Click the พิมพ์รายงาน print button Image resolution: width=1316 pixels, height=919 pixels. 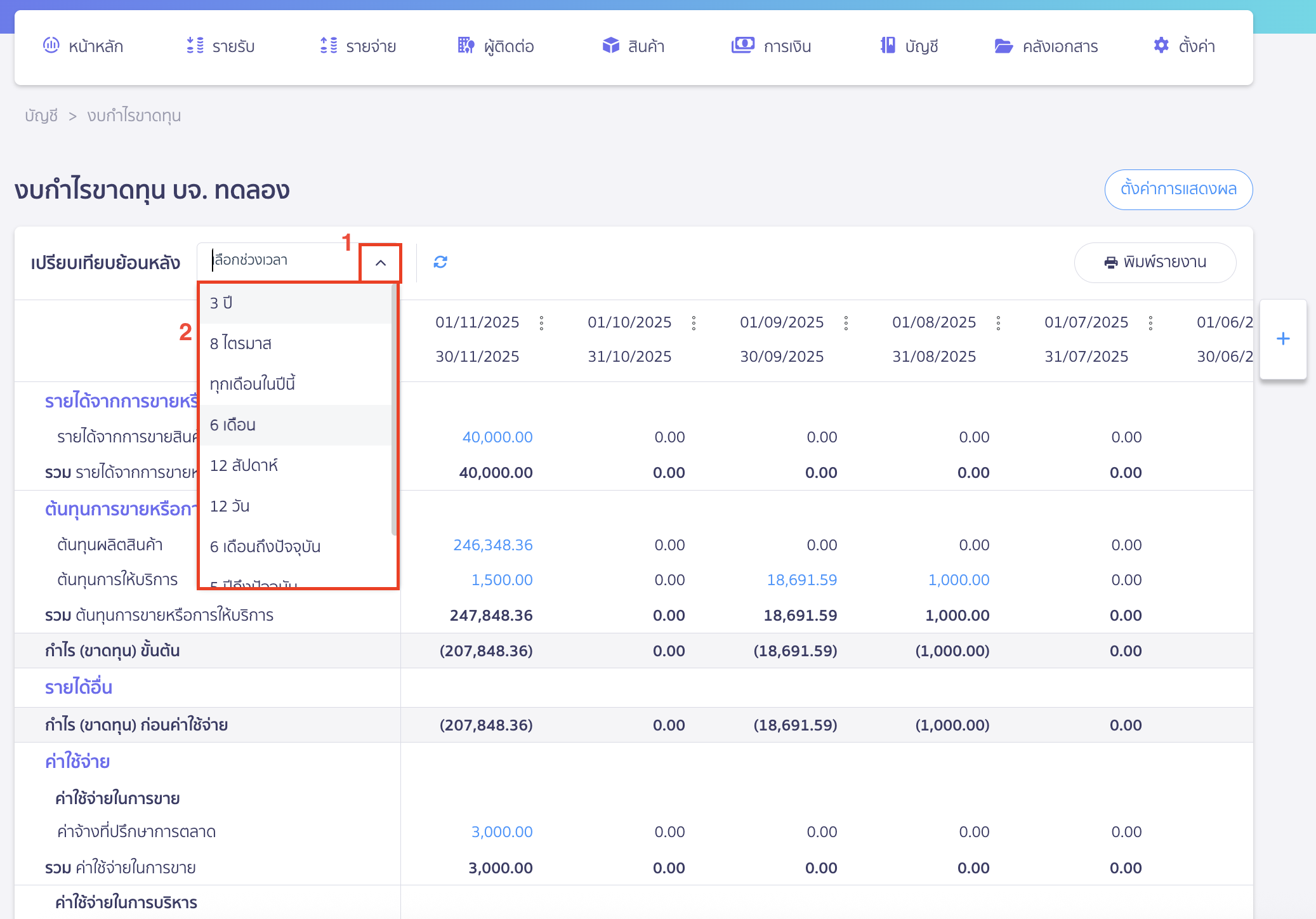pyautogui.click(x=1155, y=263)
